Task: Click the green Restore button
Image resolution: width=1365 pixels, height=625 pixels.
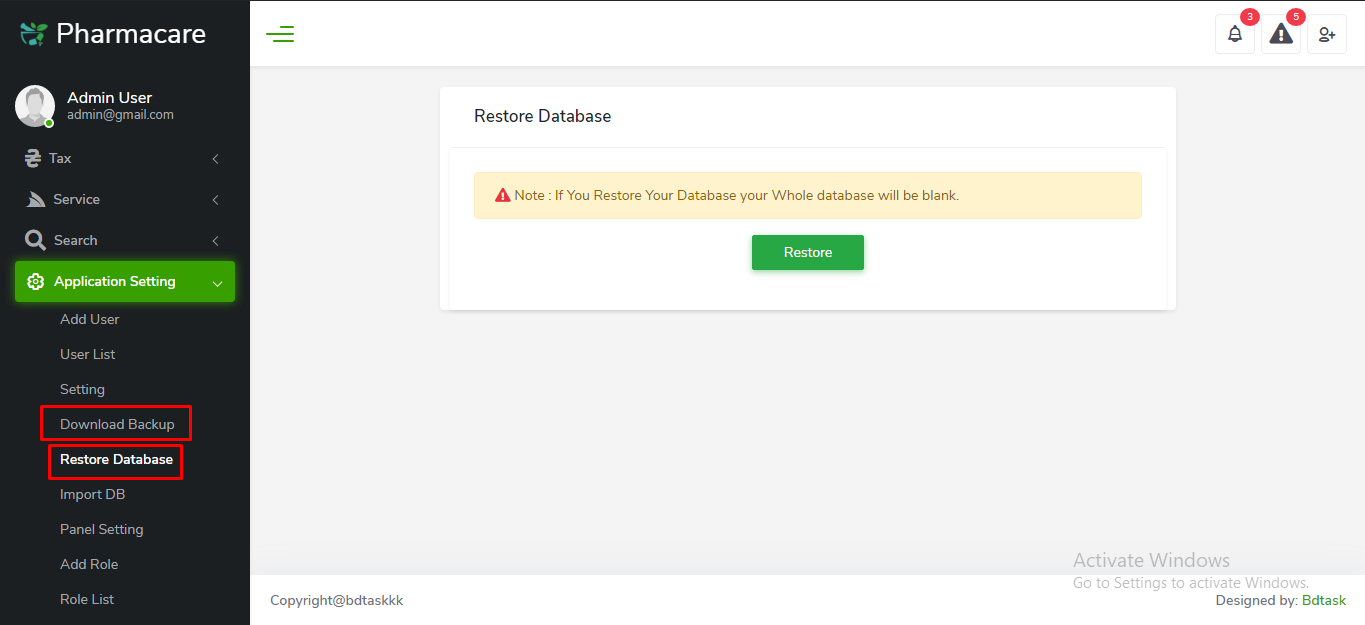Action: tap(807, 252)
